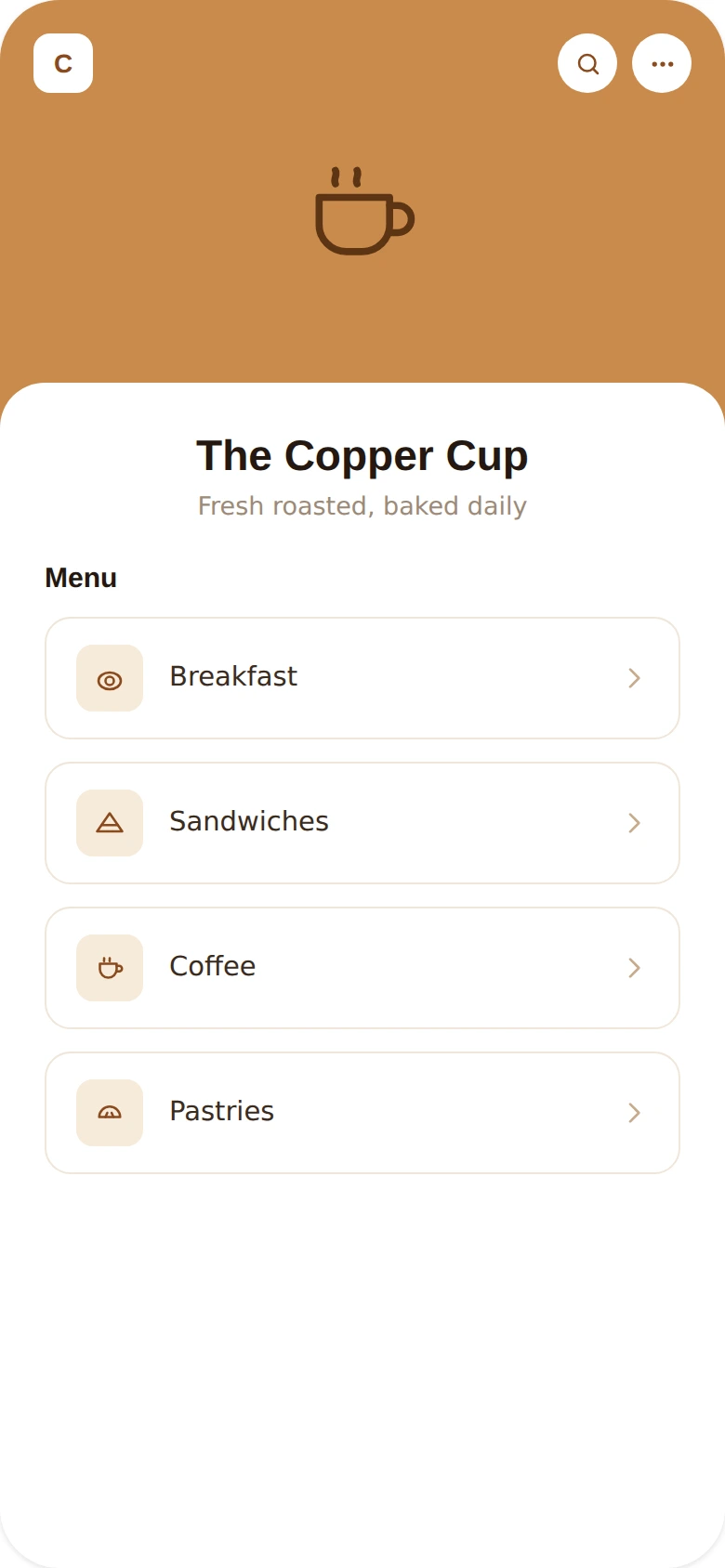This screenshot has width=725, height=1568.
Task: Click the Fresh roasted, baked daily tagline
Action: pyautogui.click(x=362, y=506)
